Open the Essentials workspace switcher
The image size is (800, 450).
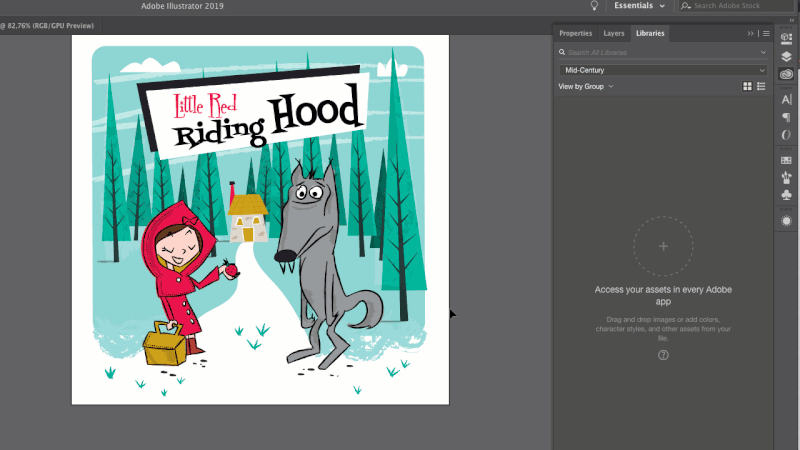click(639, 6)
